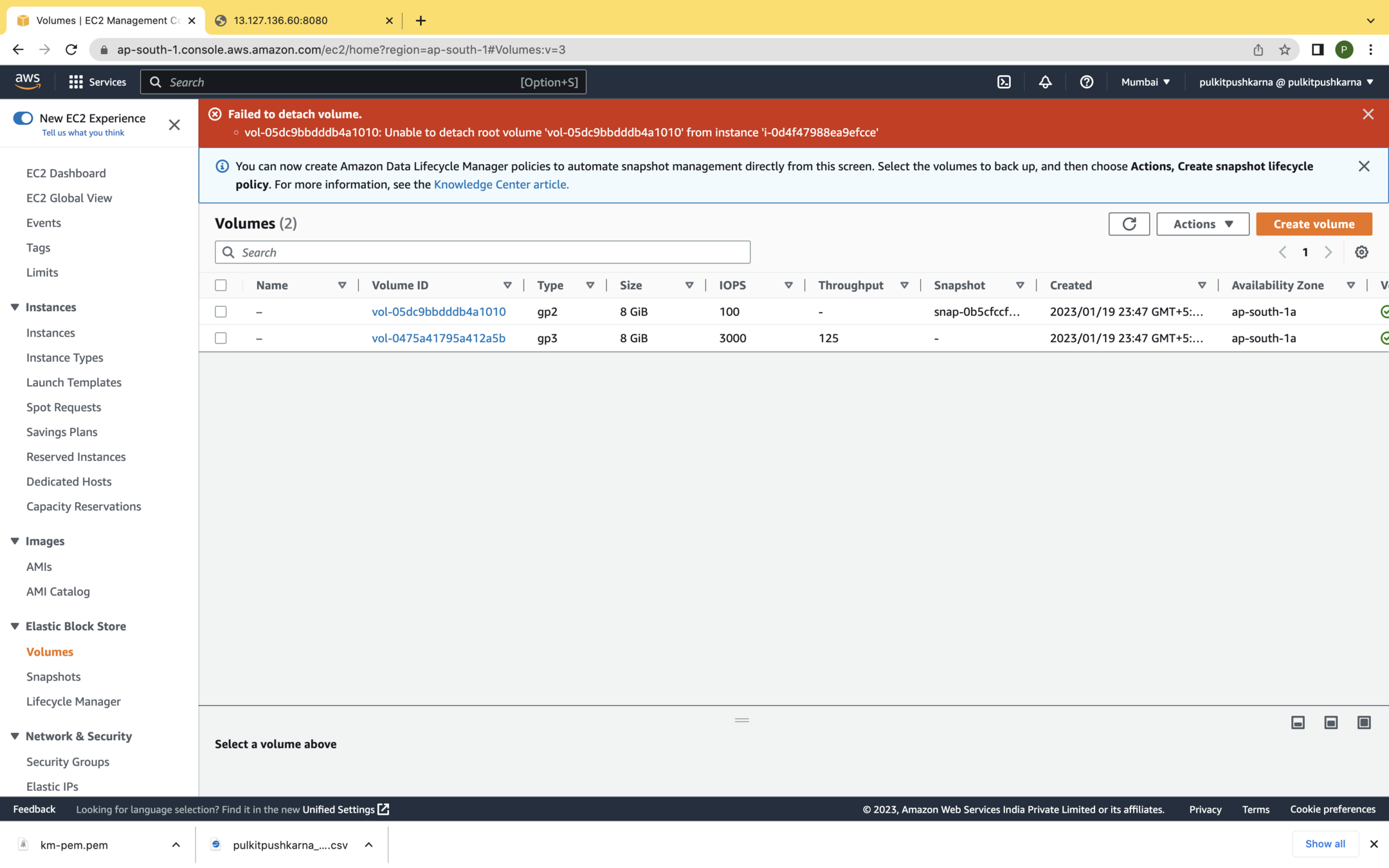Refresh the volumes list
Screen dimensions: 1389x868
(1129, 224)
